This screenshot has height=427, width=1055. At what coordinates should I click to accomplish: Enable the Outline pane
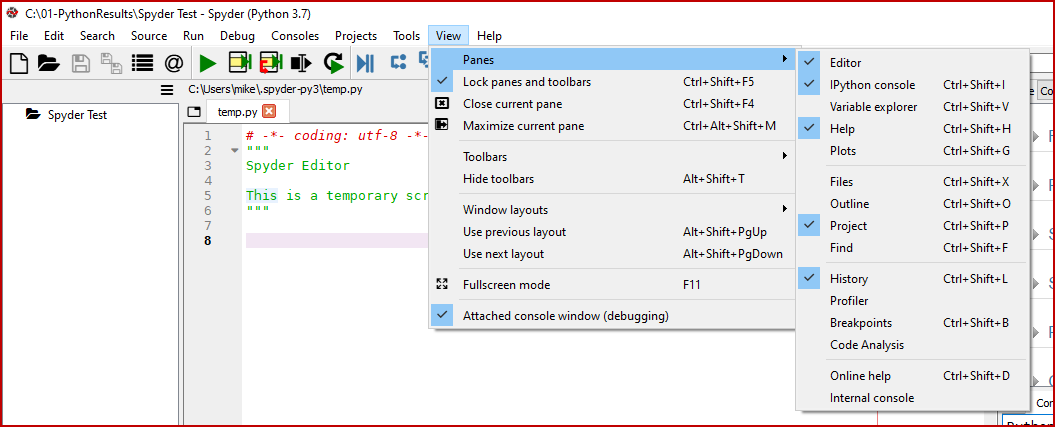(x=912, y=204)
